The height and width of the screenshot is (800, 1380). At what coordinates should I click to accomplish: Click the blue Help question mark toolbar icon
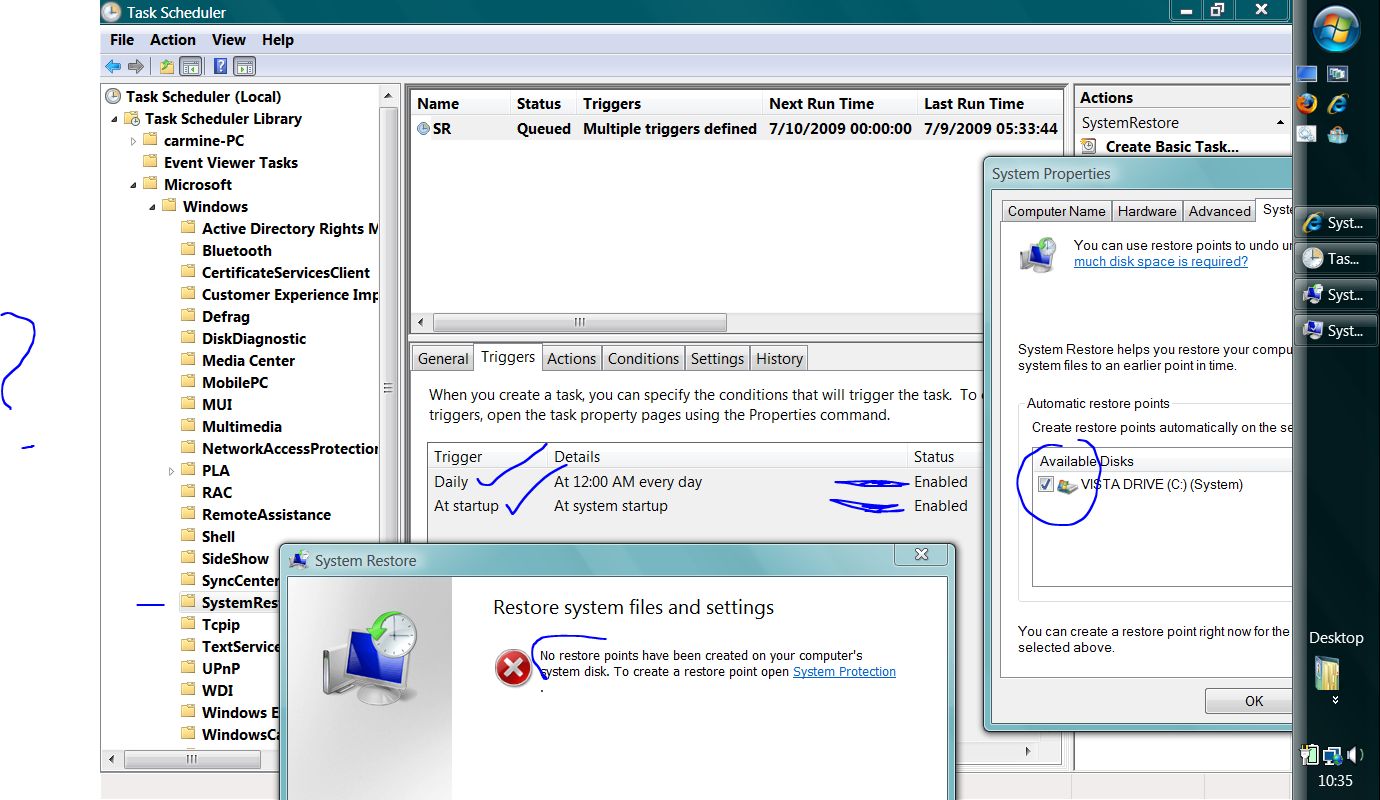pyautogui.click(x=220, y=67)
